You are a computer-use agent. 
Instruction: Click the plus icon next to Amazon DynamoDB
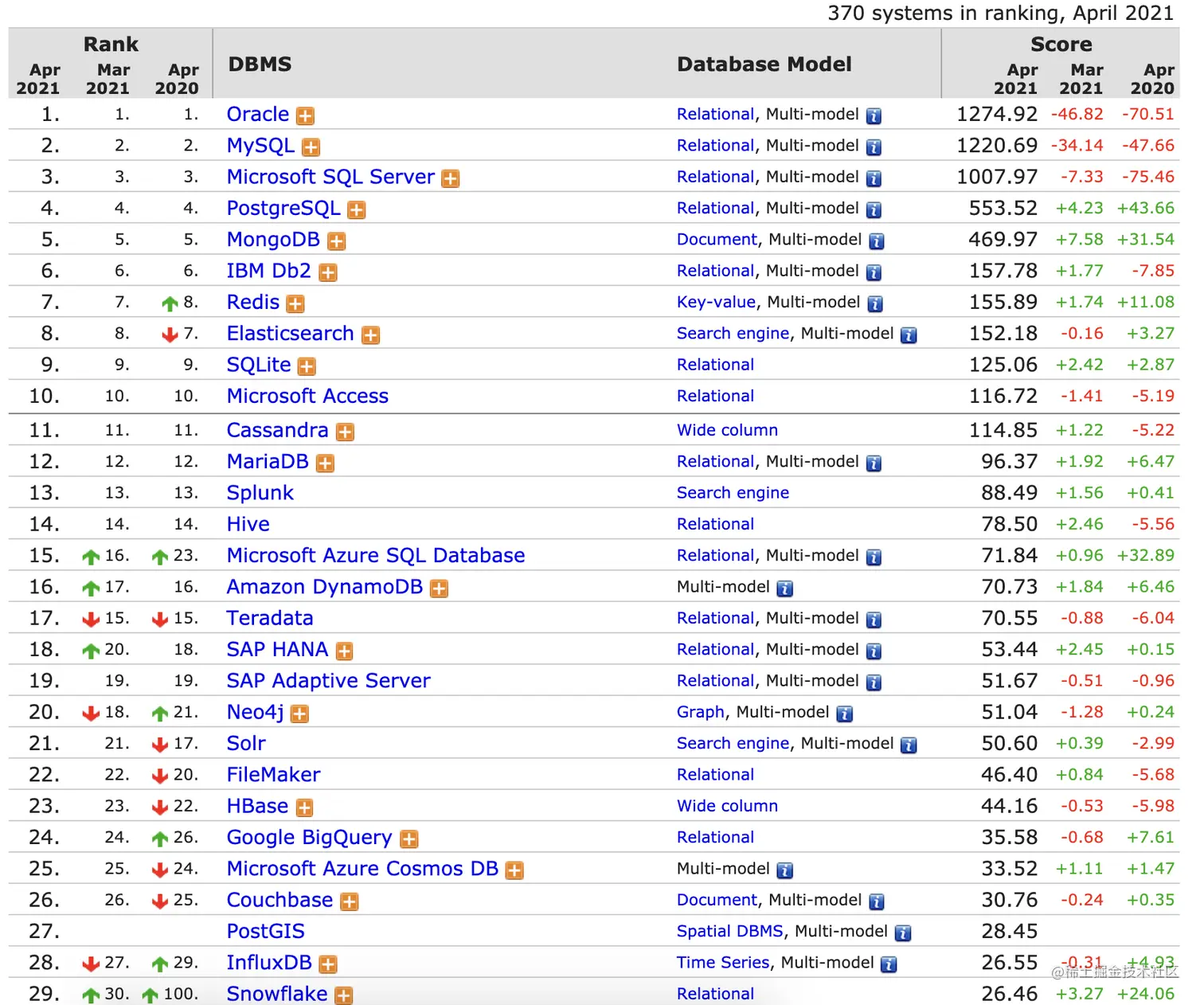pos(439,589)
